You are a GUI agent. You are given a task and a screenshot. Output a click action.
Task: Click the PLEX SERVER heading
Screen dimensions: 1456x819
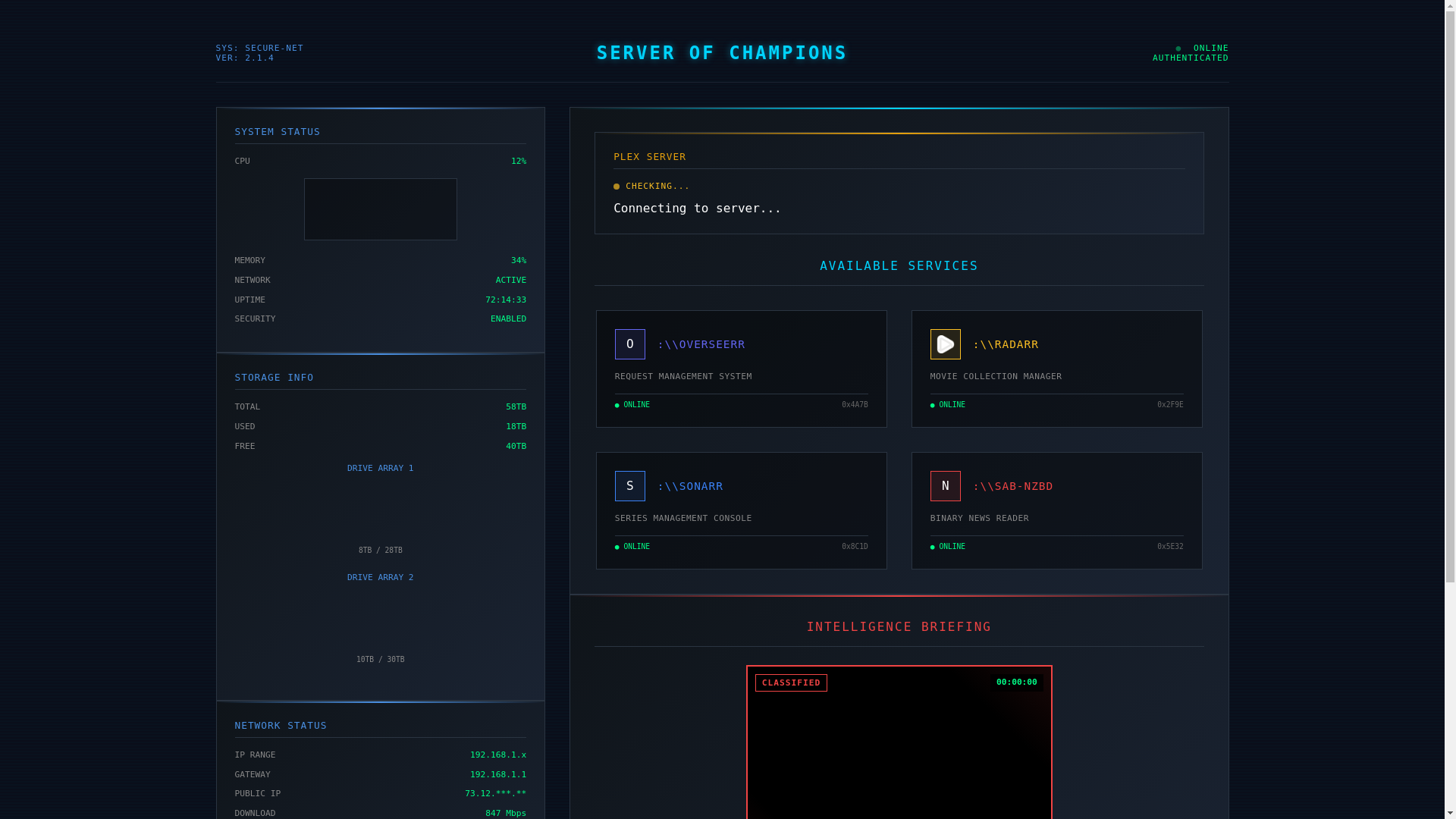tap(649, 157)
